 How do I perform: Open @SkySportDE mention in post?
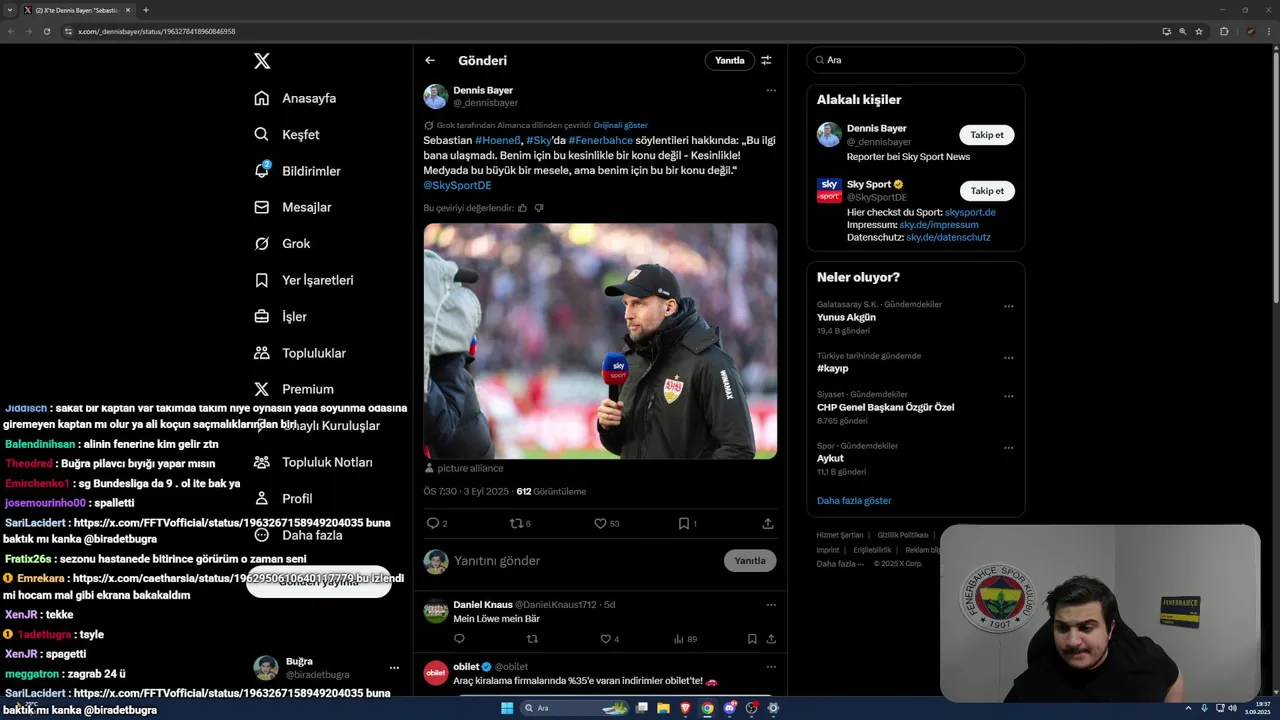(x=457, y=185)
